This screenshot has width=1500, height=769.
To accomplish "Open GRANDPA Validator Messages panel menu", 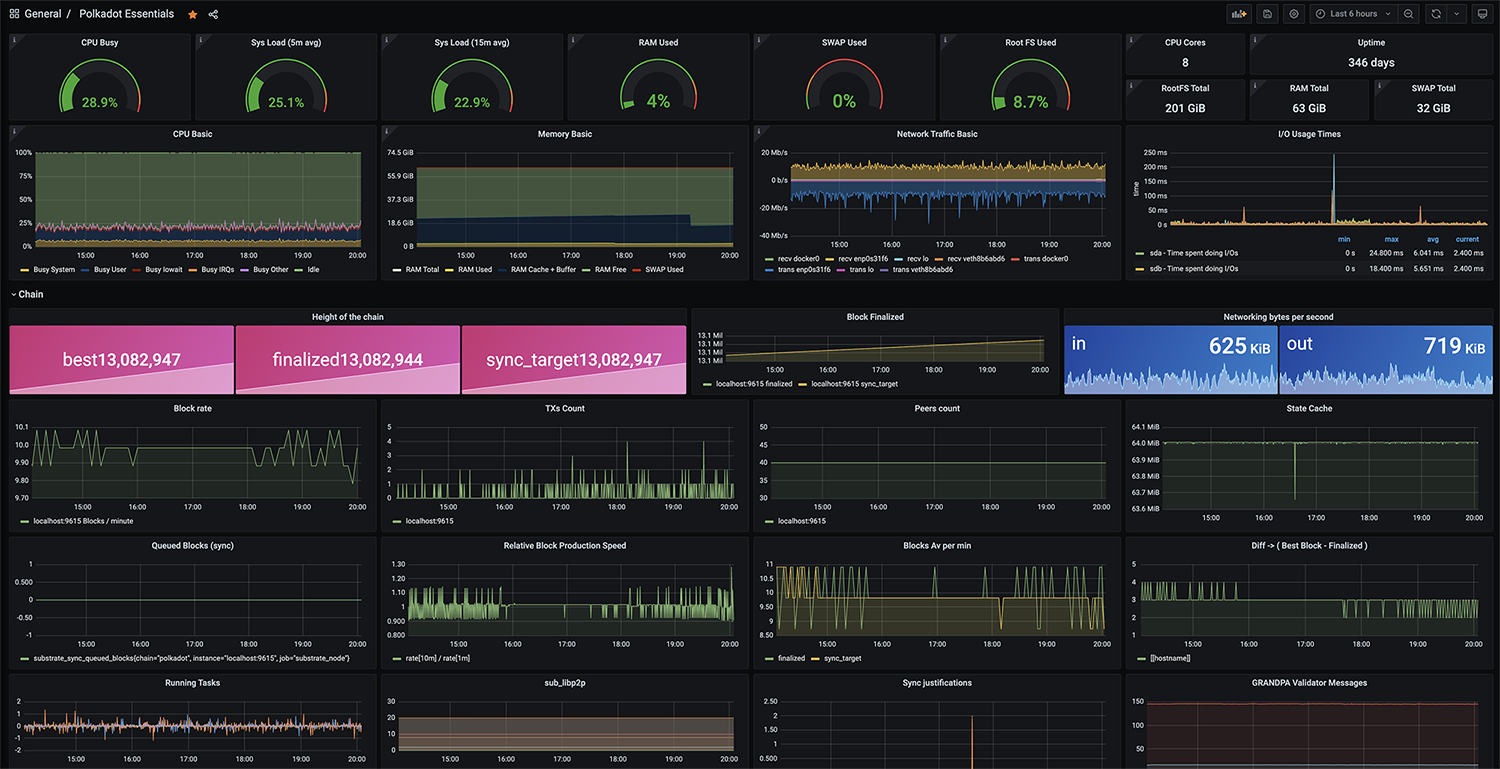I will [x=1309, y=682].
